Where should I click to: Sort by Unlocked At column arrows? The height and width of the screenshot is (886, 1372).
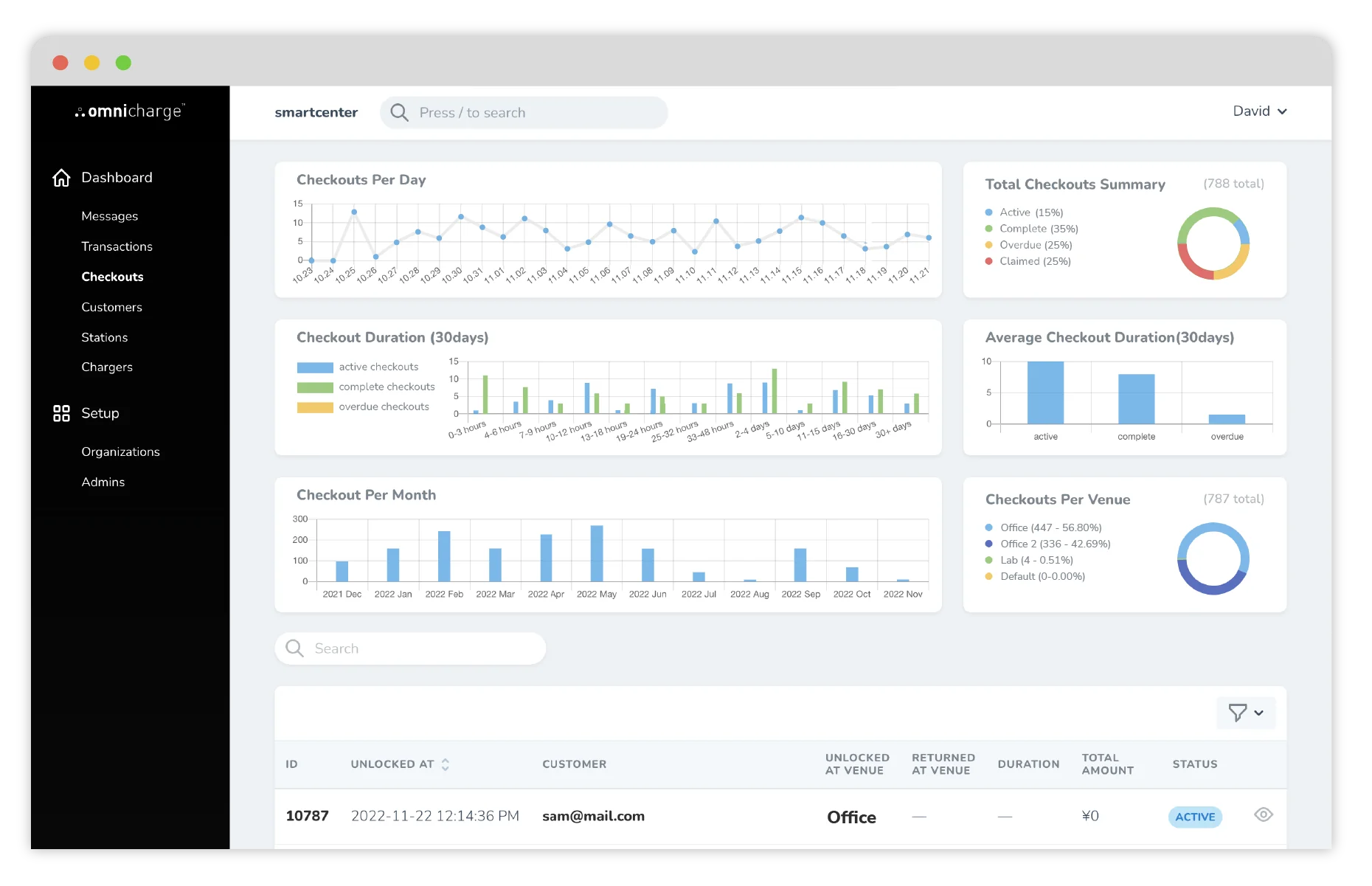(x=446, y=764)
